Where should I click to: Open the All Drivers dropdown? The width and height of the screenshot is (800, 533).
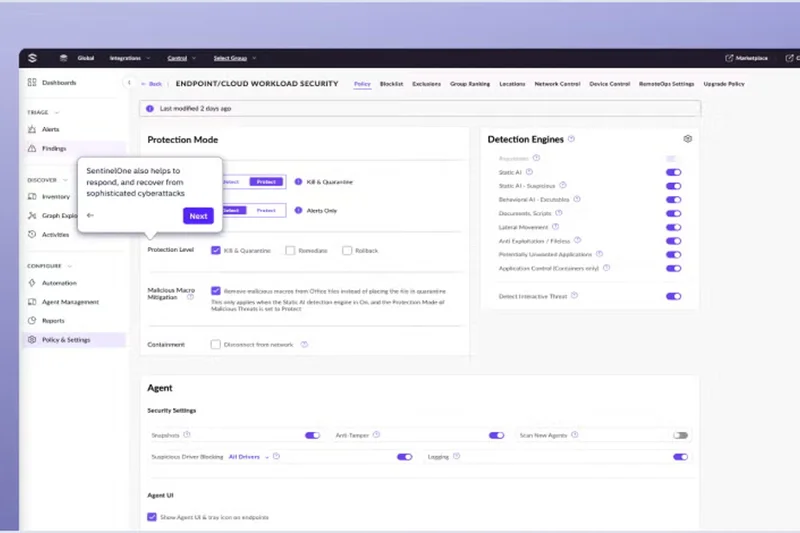pyautogui.click(x=248, y=457)
